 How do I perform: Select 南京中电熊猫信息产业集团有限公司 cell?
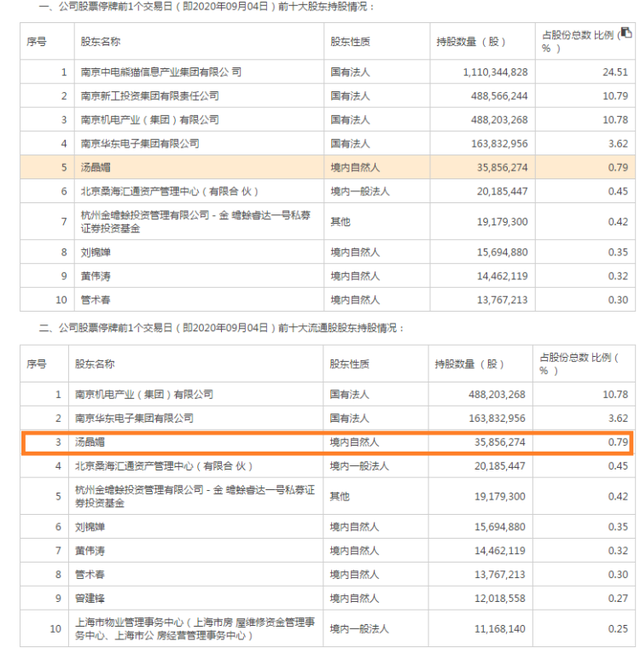[x=161, y=72]
